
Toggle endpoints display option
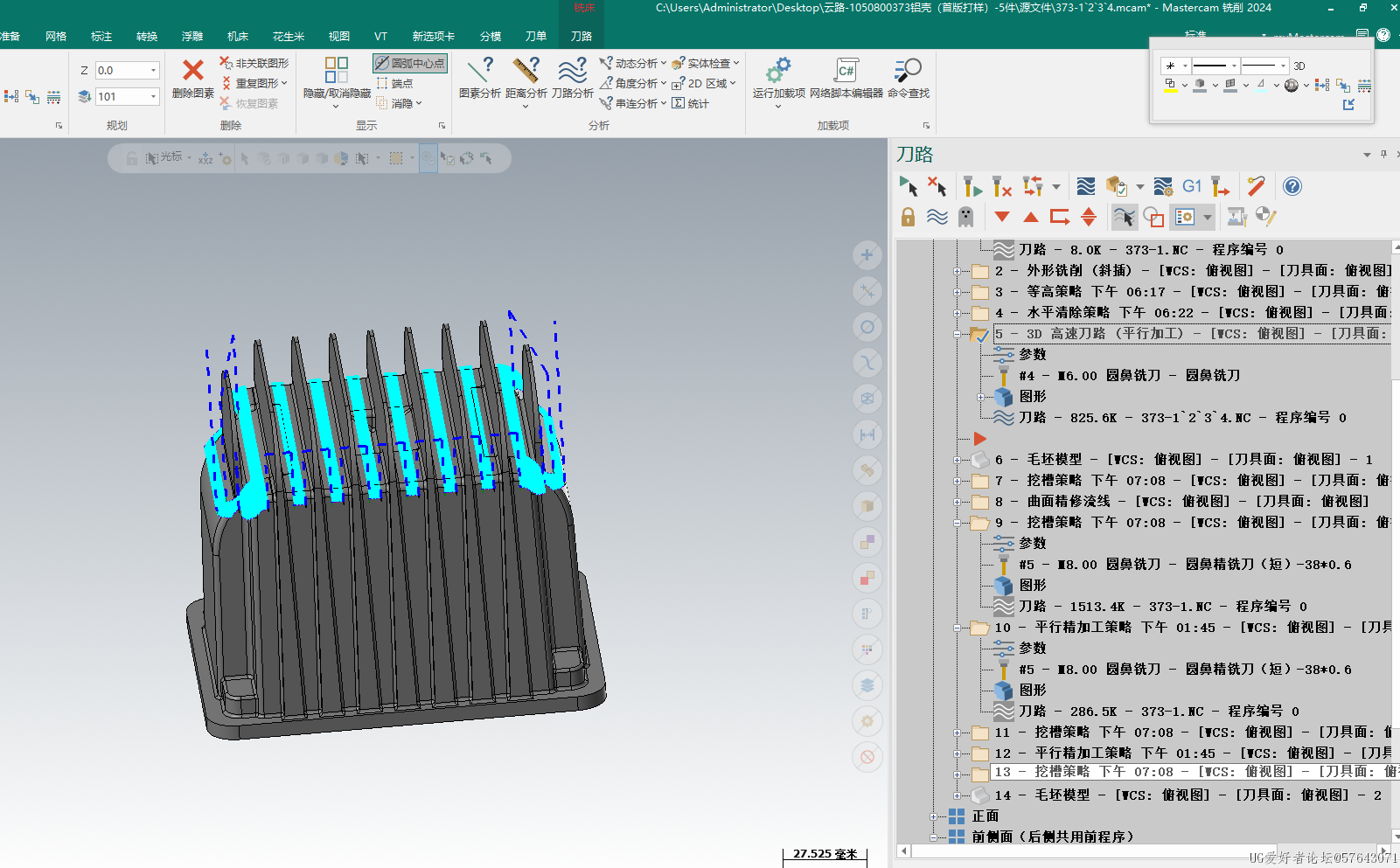tap(394, 83)
